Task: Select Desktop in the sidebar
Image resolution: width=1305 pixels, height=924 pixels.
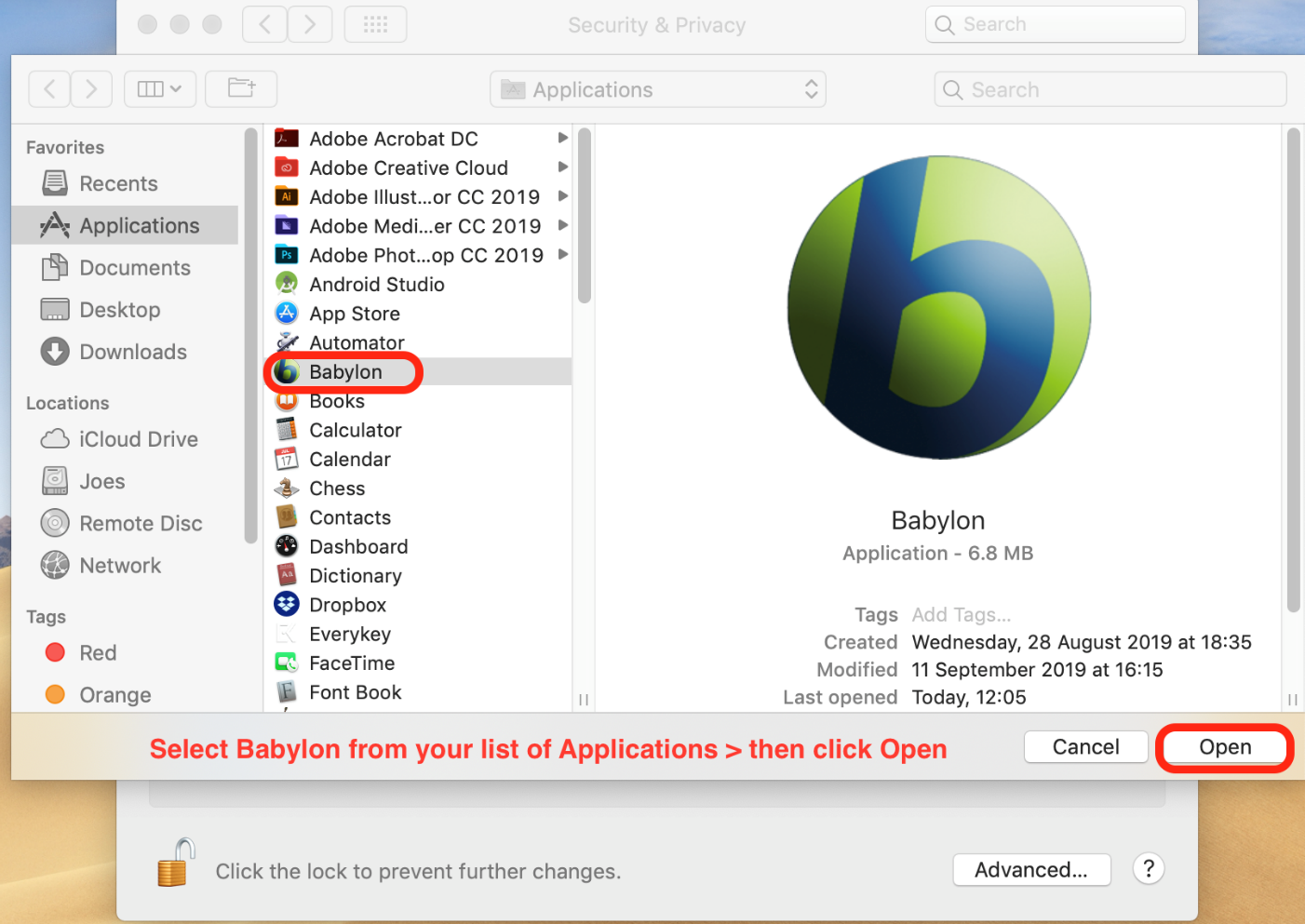Action: pos(125,310)
